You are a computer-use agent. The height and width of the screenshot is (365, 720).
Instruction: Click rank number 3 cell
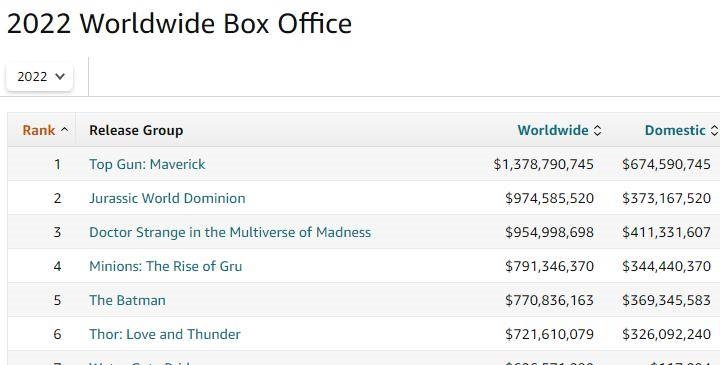tap(57, 232)
